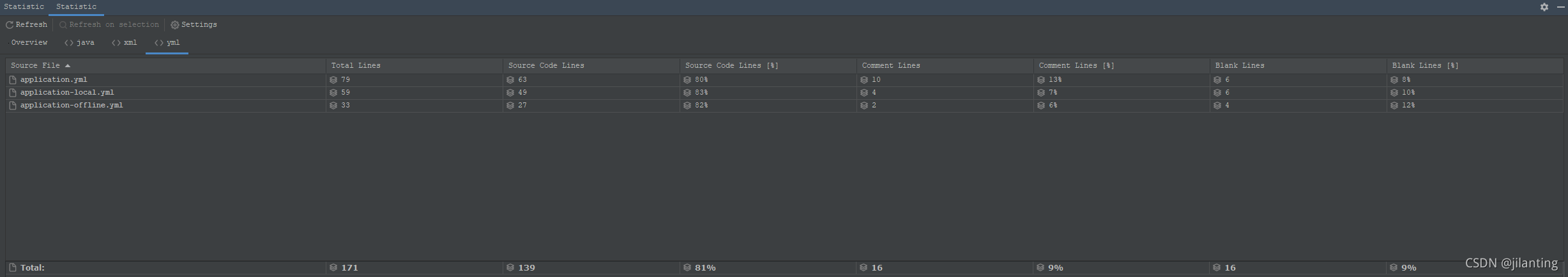Open Settings via the gear icon

174,25
